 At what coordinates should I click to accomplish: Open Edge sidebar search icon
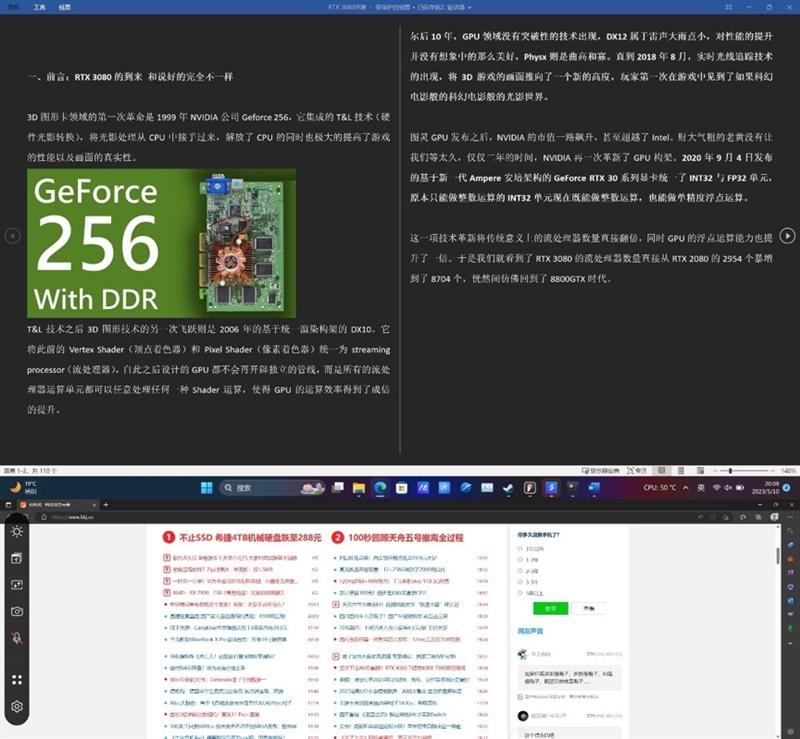[790, 531]
